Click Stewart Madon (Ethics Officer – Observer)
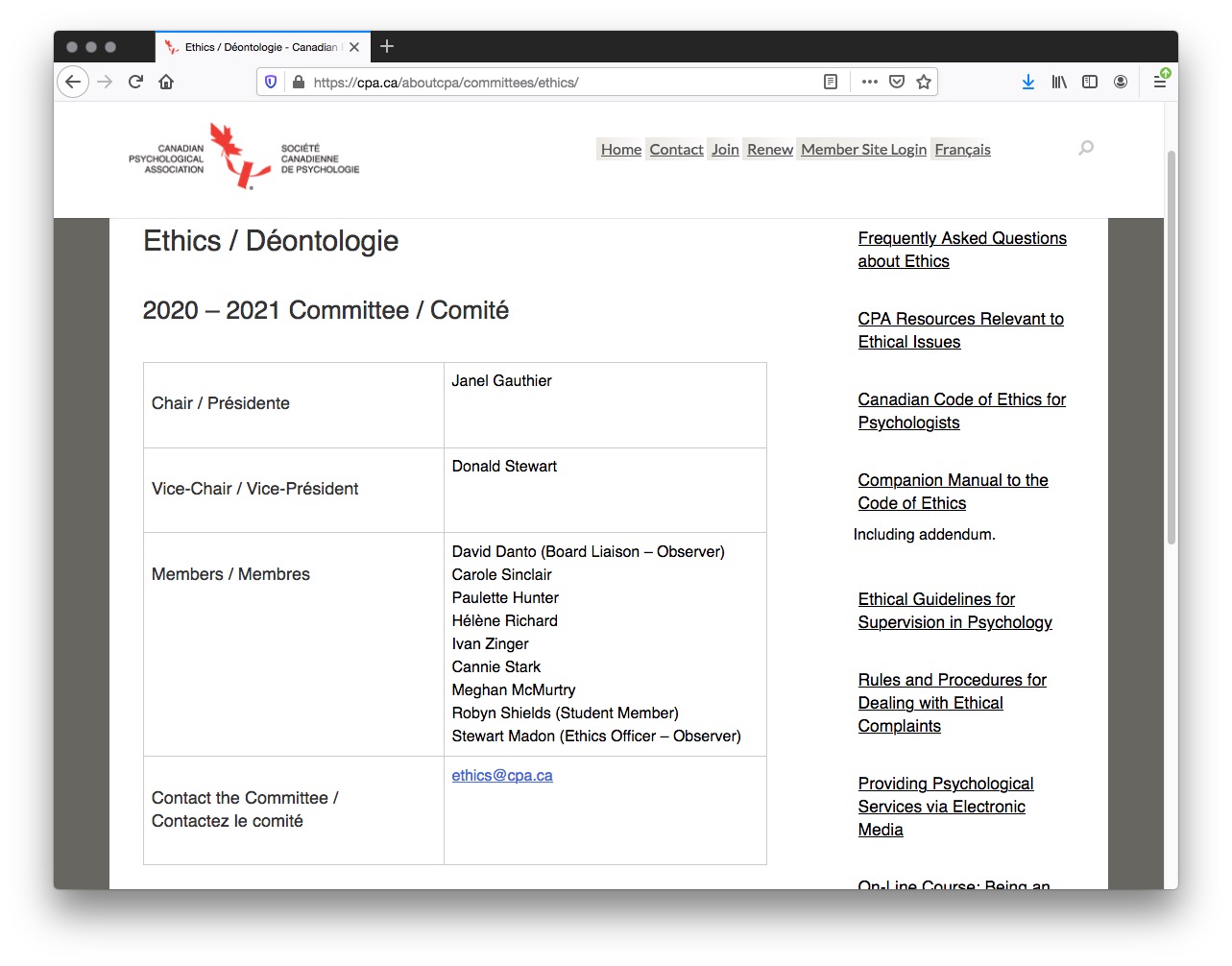 pyautogui.click(x=596, y=736)
